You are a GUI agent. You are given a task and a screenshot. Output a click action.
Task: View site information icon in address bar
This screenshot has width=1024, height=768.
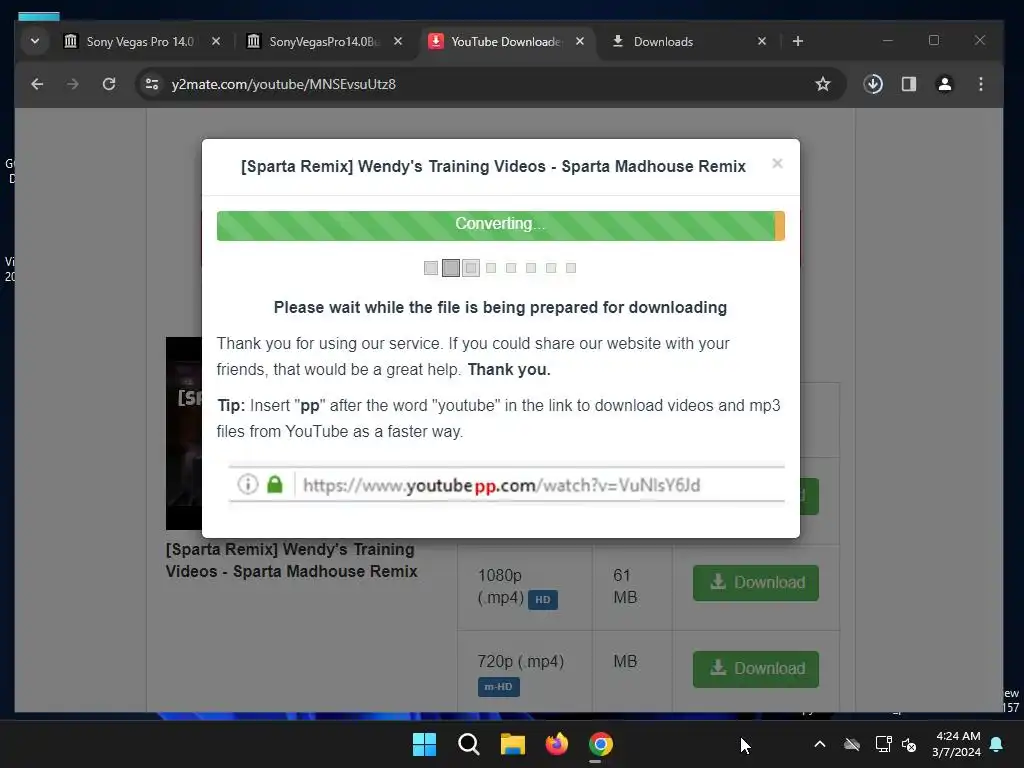click(x=152, y=84)
